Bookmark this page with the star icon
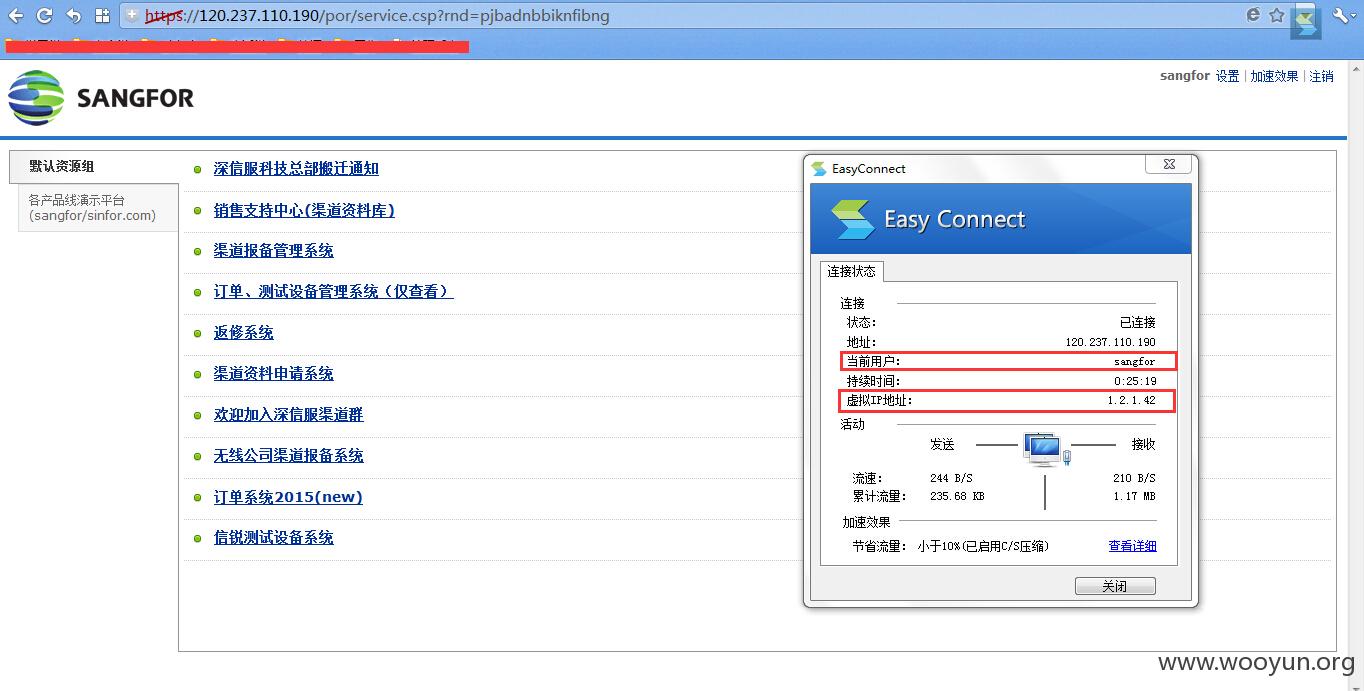Viewport: 1364px width, 691px height. coord(1277,15)
